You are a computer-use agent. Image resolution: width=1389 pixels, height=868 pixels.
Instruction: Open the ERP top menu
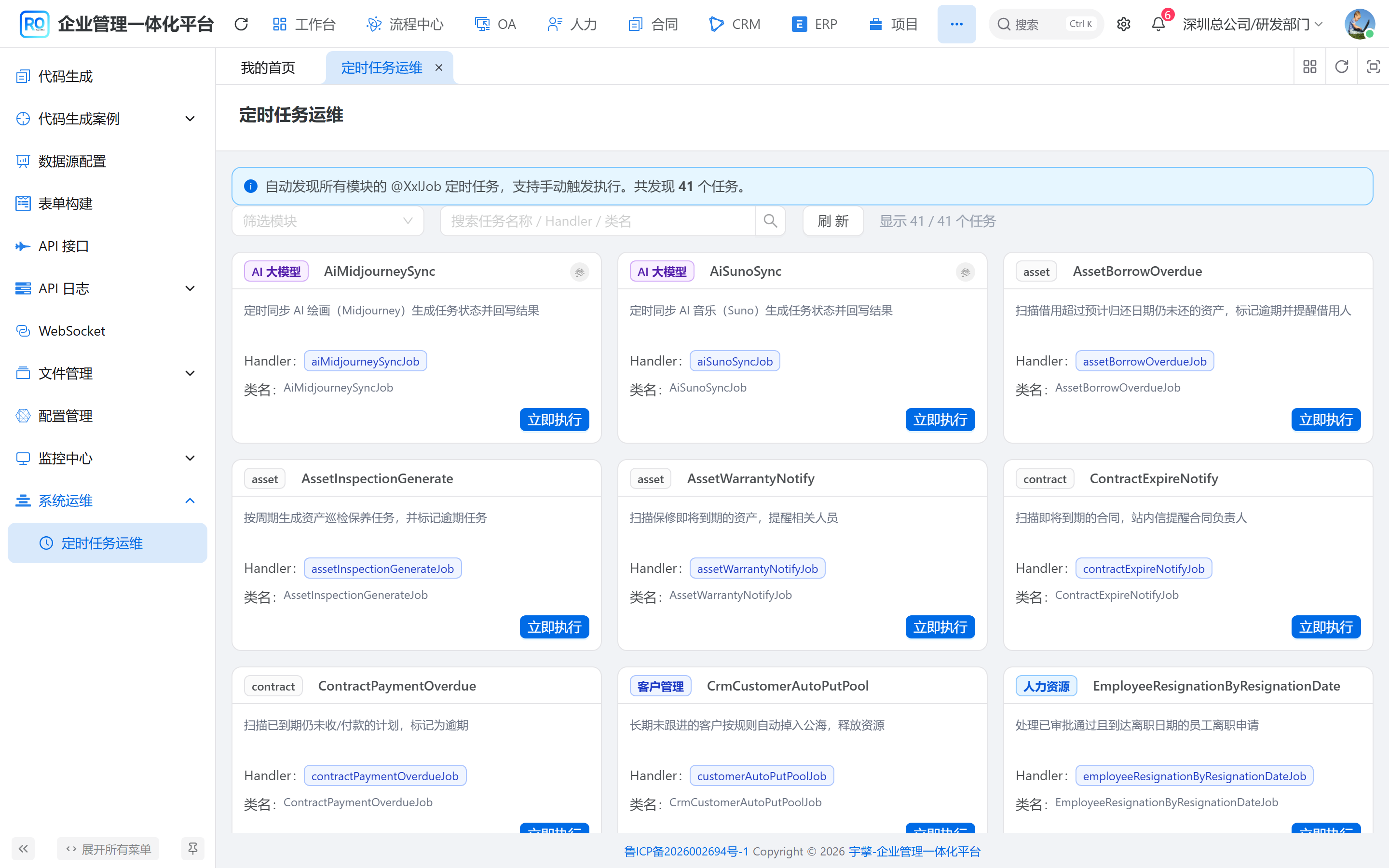coord(815,24)
